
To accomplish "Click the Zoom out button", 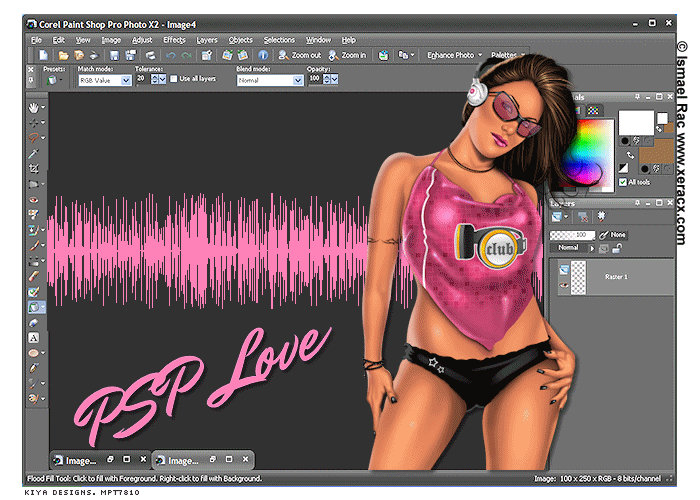I will [x=300, y=55].
